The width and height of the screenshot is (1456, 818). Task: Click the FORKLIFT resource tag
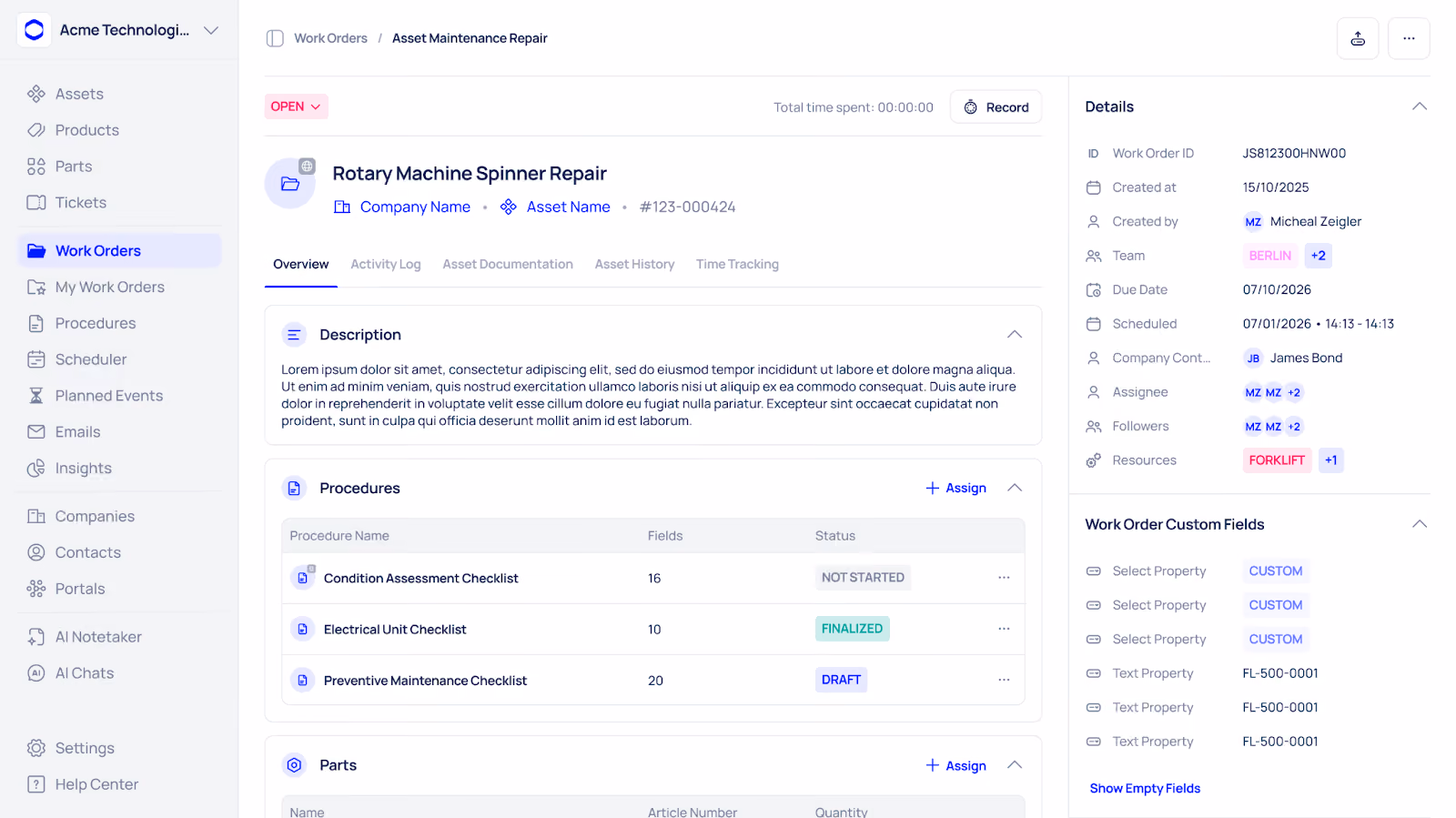pyautogui.click(x=1277, y=460)
